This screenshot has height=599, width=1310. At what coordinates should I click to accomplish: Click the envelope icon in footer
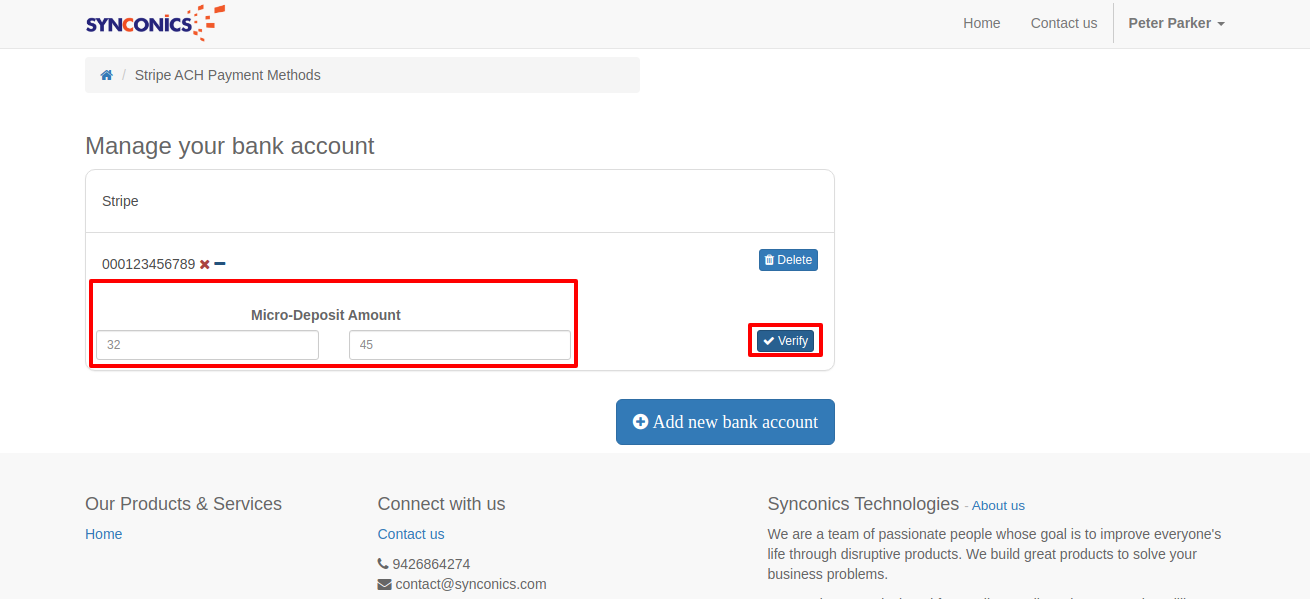click(384, 584)
